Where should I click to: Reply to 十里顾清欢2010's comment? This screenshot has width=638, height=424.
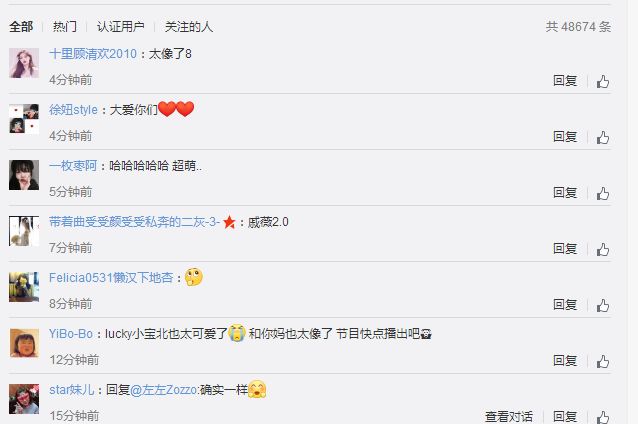click(565, 81)
